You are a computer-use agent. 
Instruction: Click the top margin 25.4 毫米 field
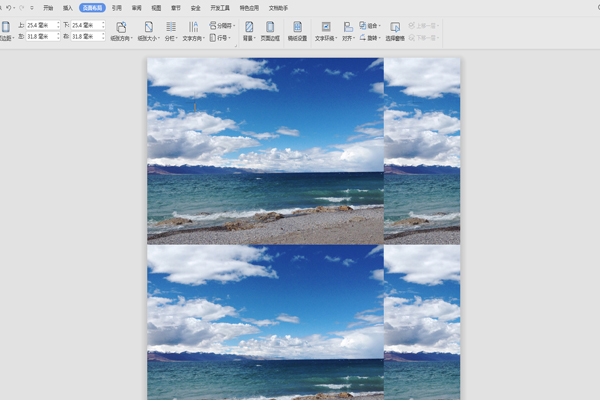(x=40, y=25)
